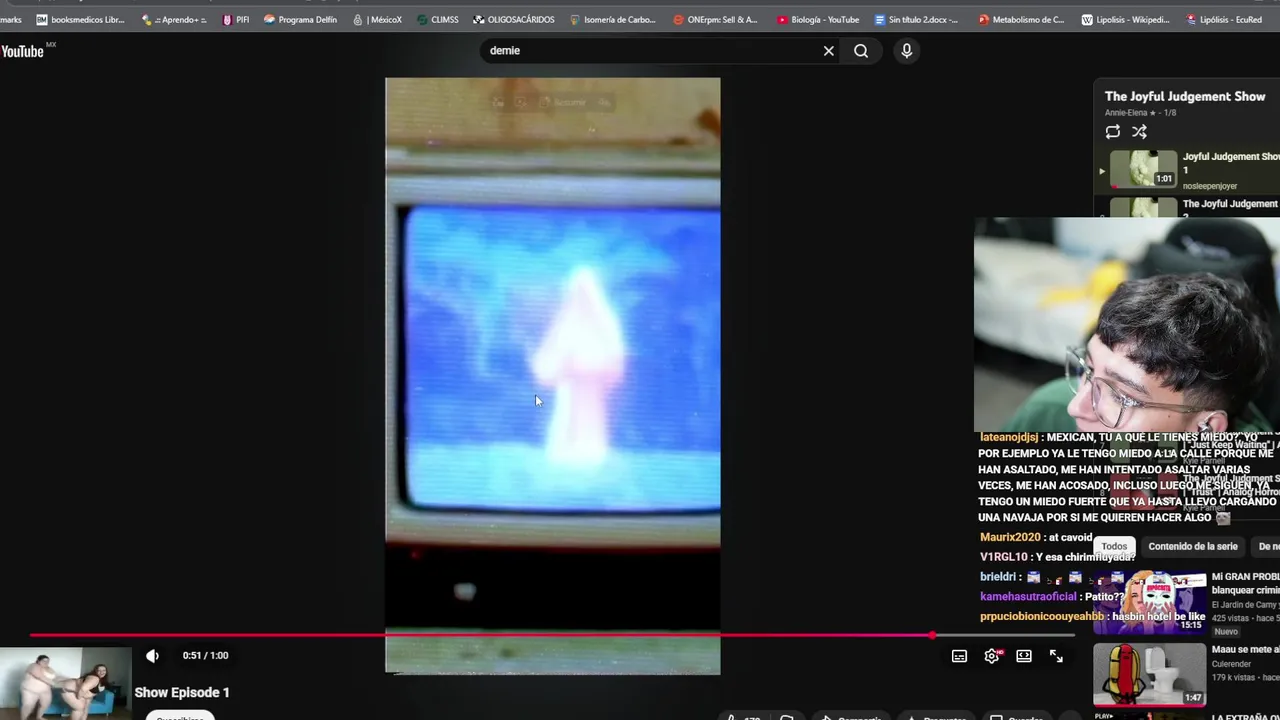The image size is (1280, 720).
Task: Open the player settings gear
Action: (x=992, y=656)
